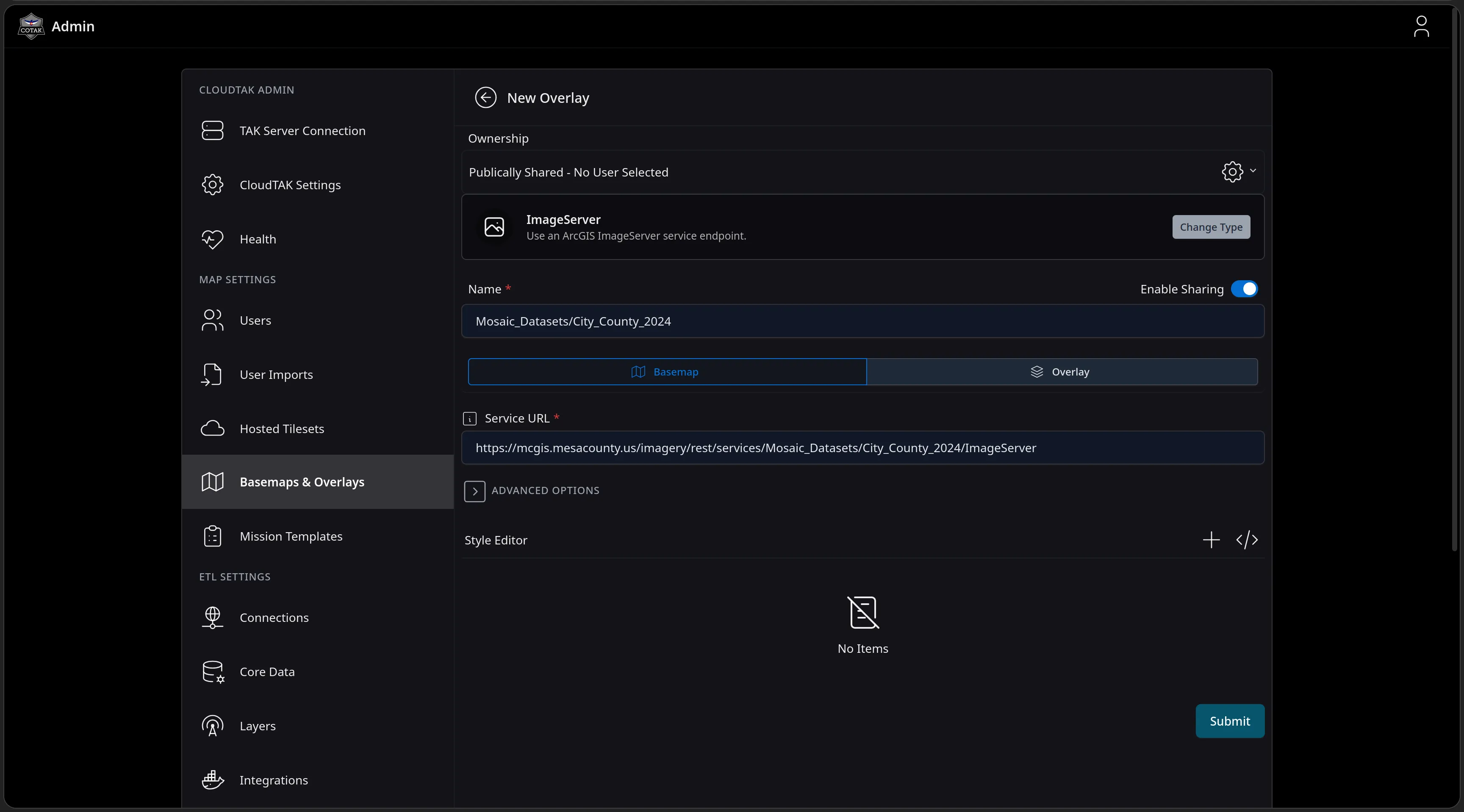The width and height of the screenshot is (1464, 812).
Task: Open Layers menu item
Action: [318, 726]
